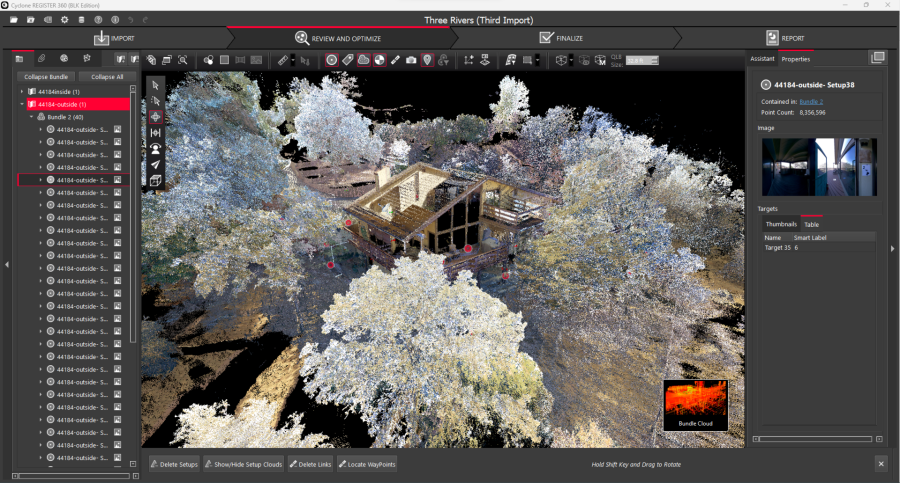900x483 pixels.
Task: Open the settings gear icon
Action: pyautogui.click(x=65, y=20)
